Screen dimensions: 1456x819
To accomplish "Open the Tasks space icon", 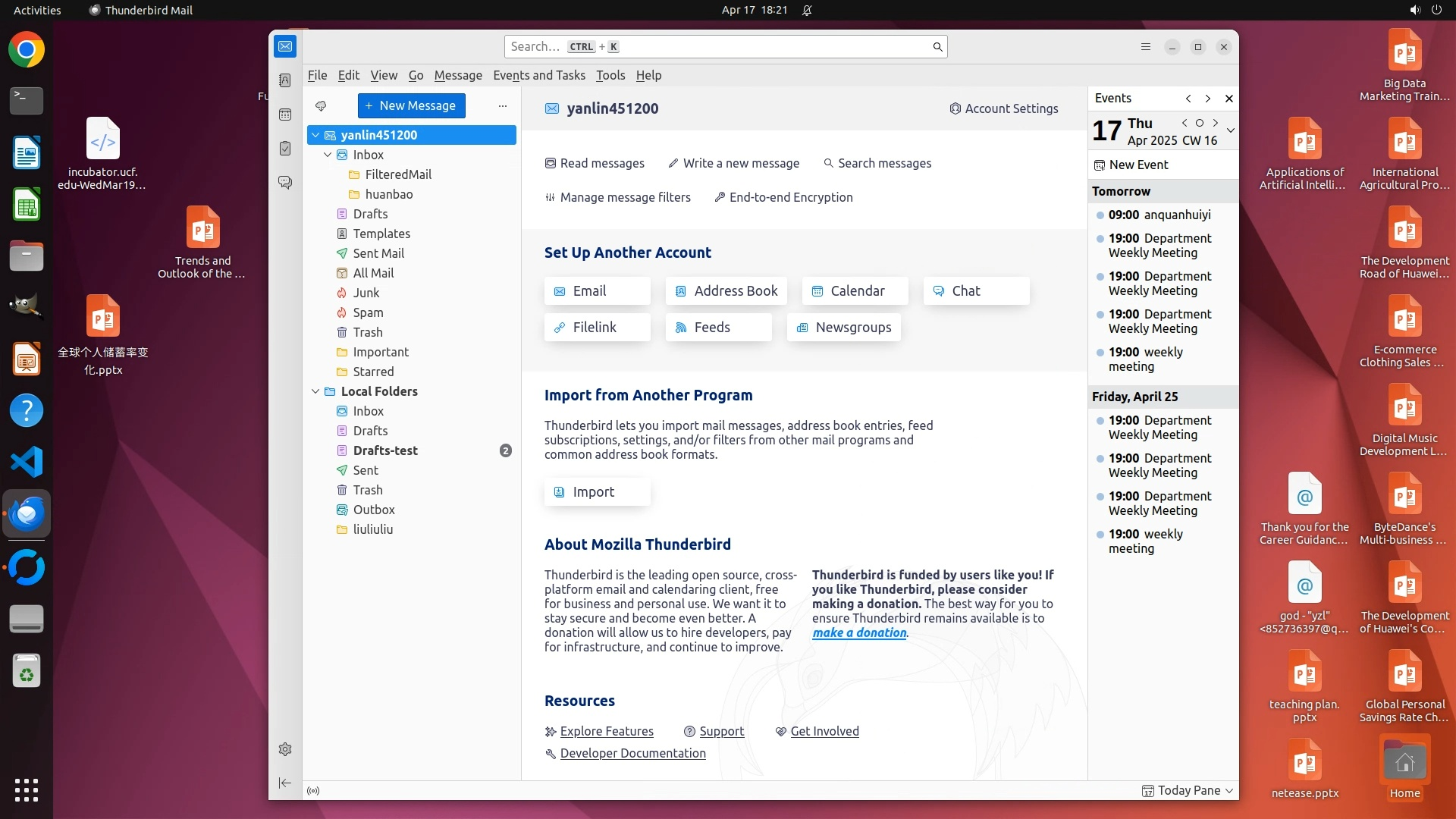I will coord(285,149).
